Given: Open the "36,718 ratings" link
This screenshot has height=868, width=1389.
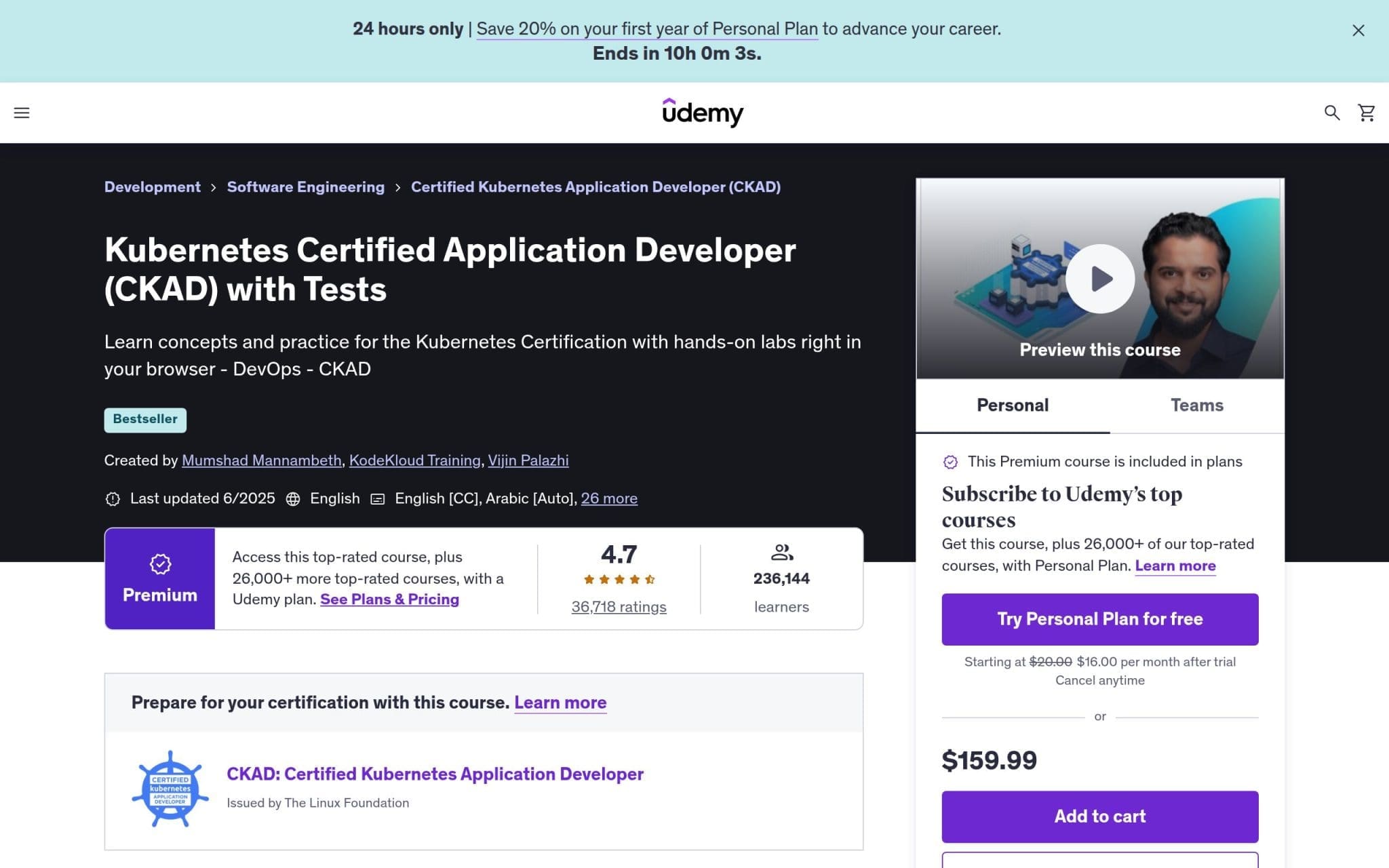Looking at the screenshot, I should point(619,607).
